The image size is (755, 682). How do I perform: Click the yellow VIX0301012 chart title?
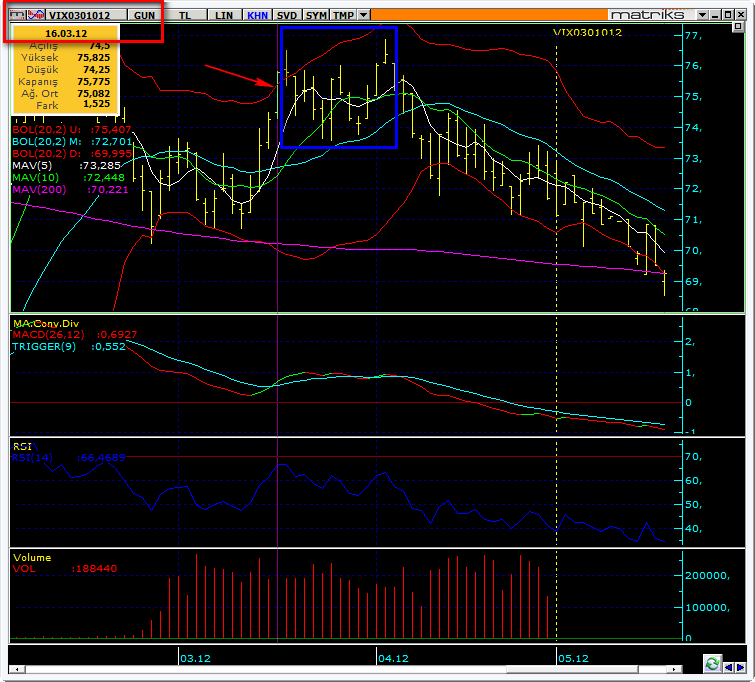click(587, 33)
